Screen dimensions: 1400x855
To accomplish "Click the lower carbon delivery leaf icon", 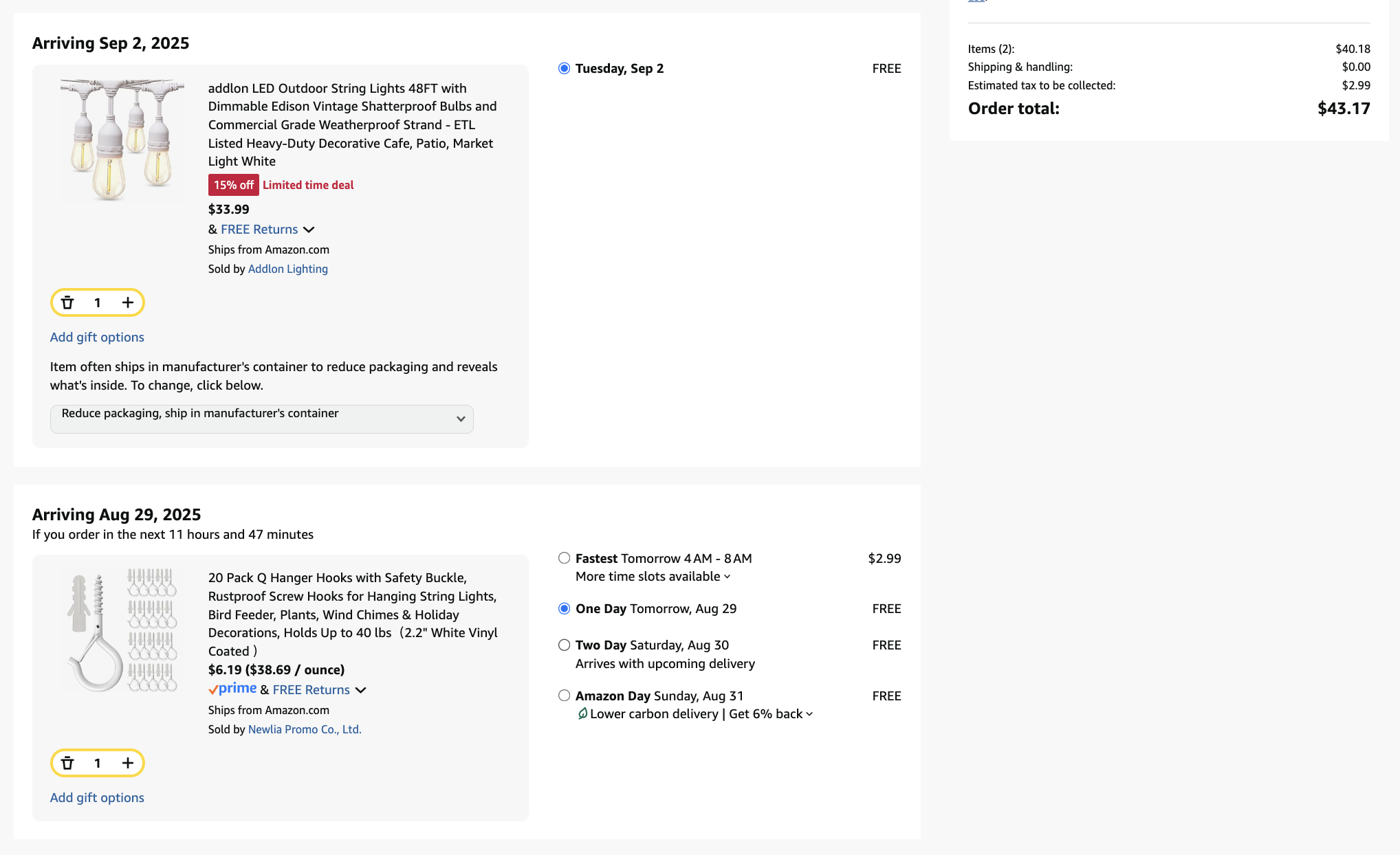I will tap(582, 713).
